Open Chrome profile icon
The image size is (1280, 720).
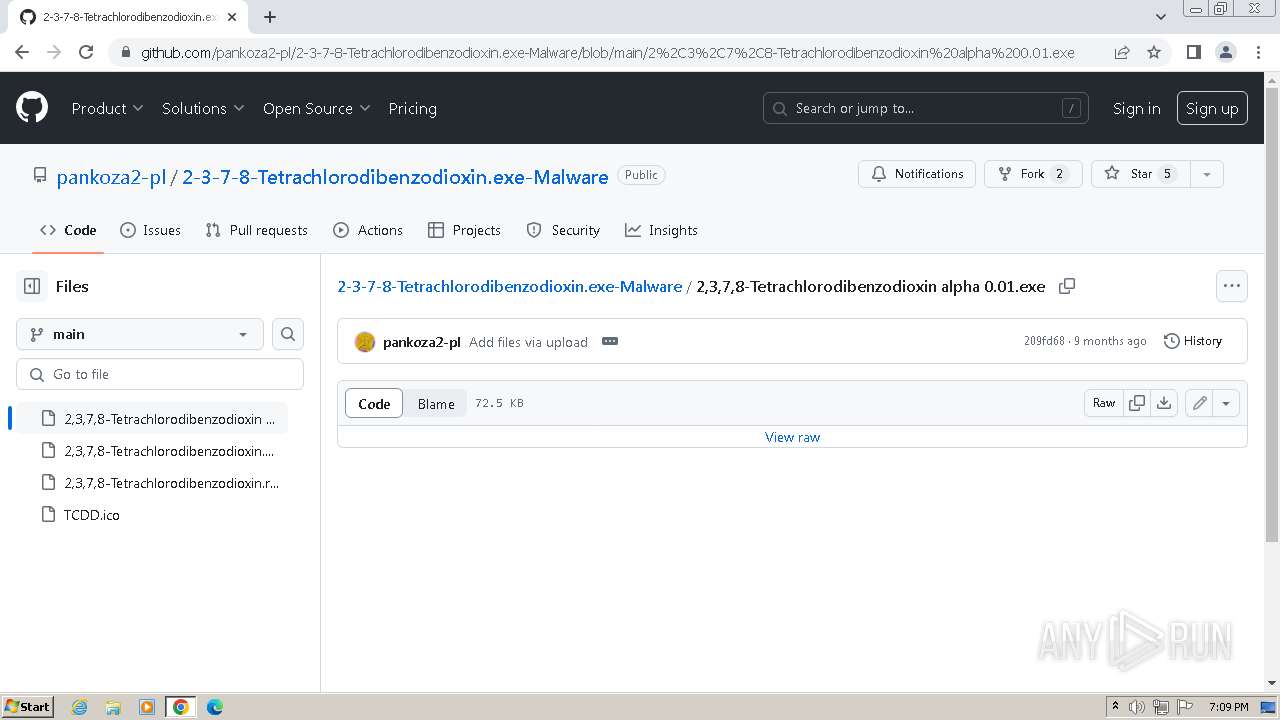(x=1225, y=52)
